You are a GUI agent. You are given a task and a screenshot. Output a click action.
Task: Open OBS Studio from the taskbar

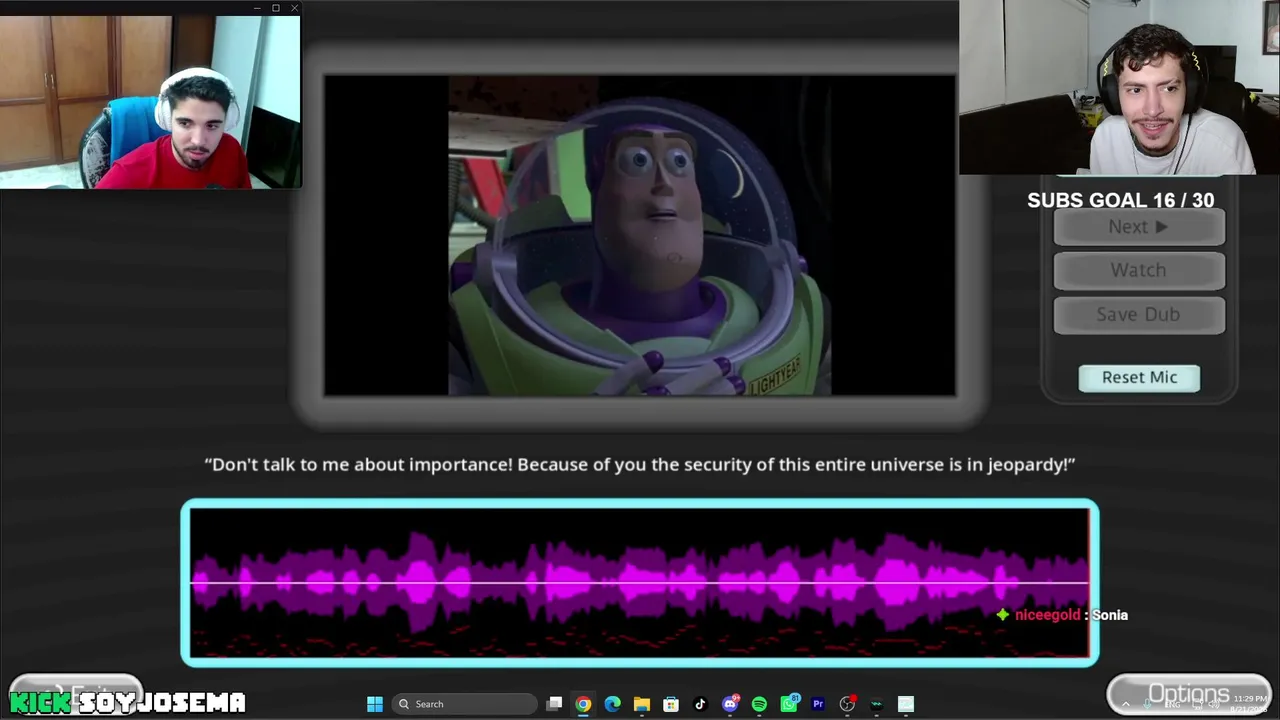coord(847,704)
